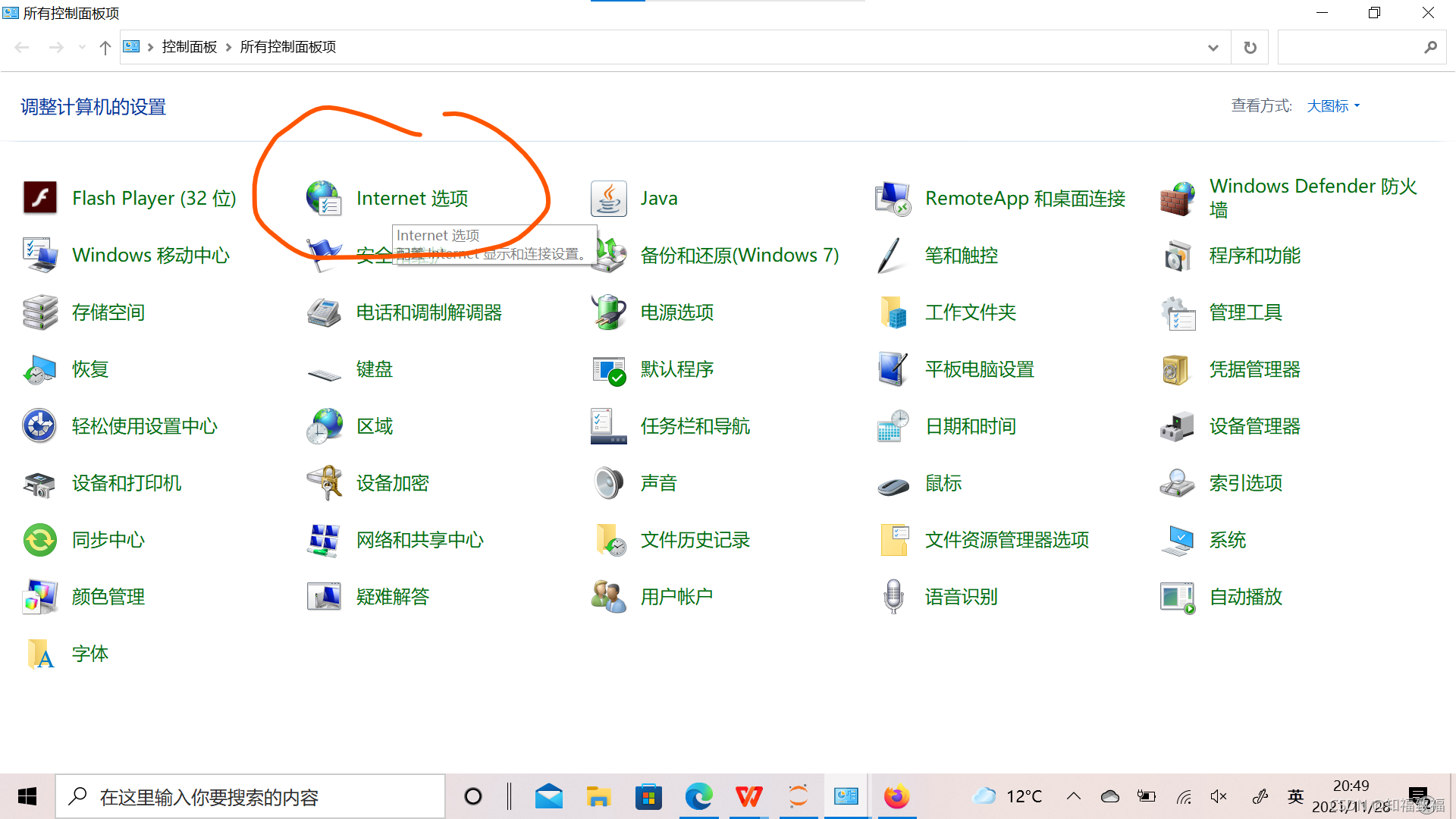Open 任务栏和导航 icon

point(609,425)
